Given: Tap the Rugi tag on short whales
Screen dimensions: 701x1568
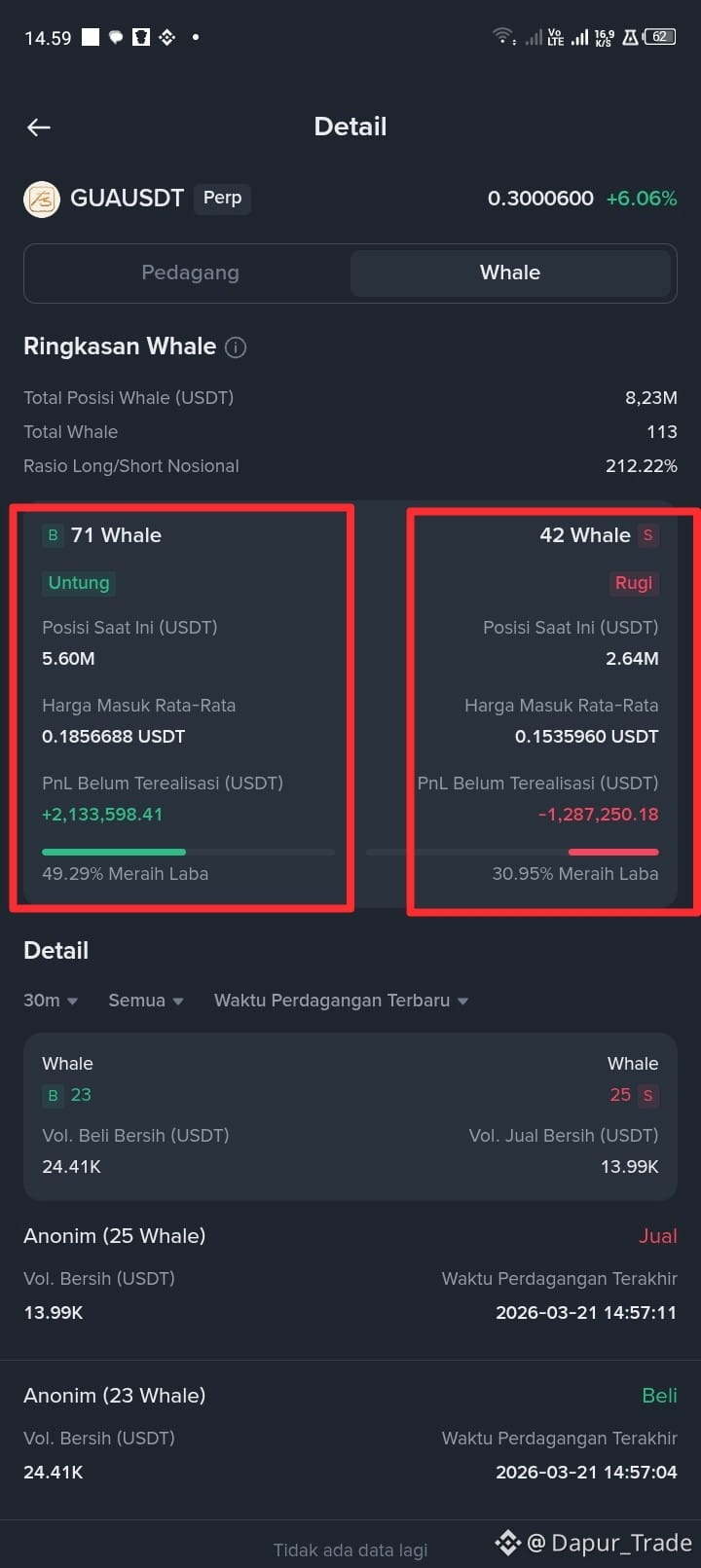Looking at the screenshot, I should click(634, 583).
